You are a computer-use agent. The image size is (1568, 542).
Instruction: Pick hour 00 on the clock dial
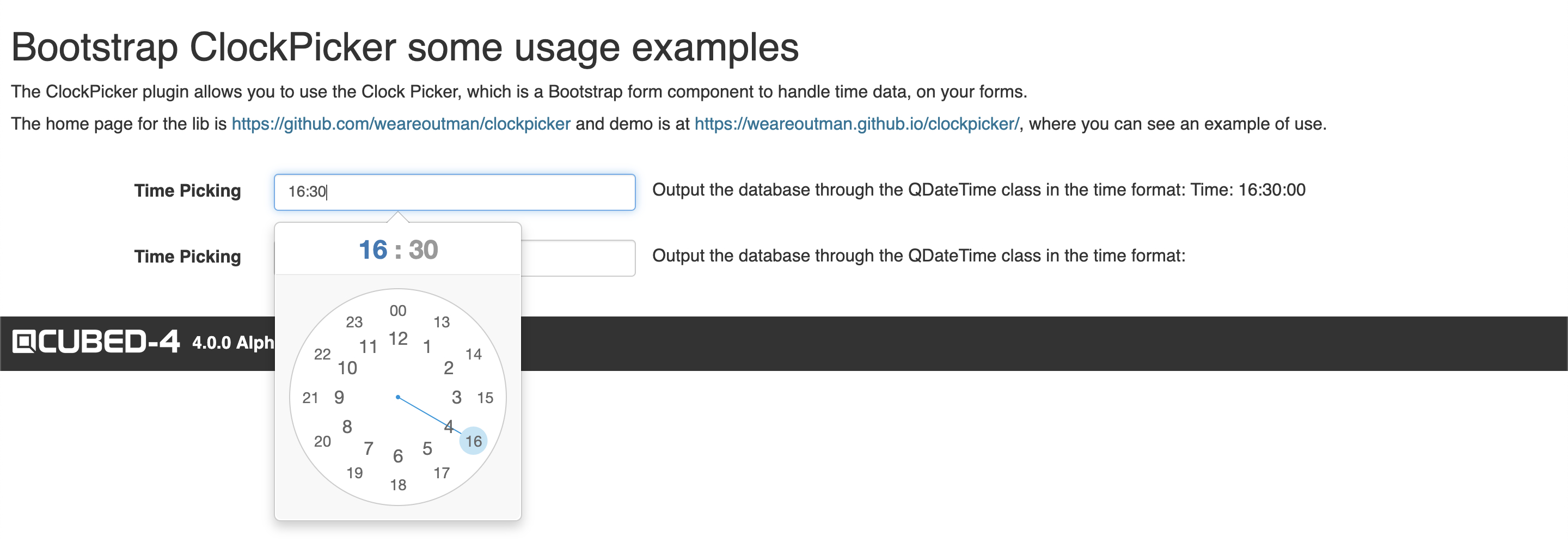point(398,310)
